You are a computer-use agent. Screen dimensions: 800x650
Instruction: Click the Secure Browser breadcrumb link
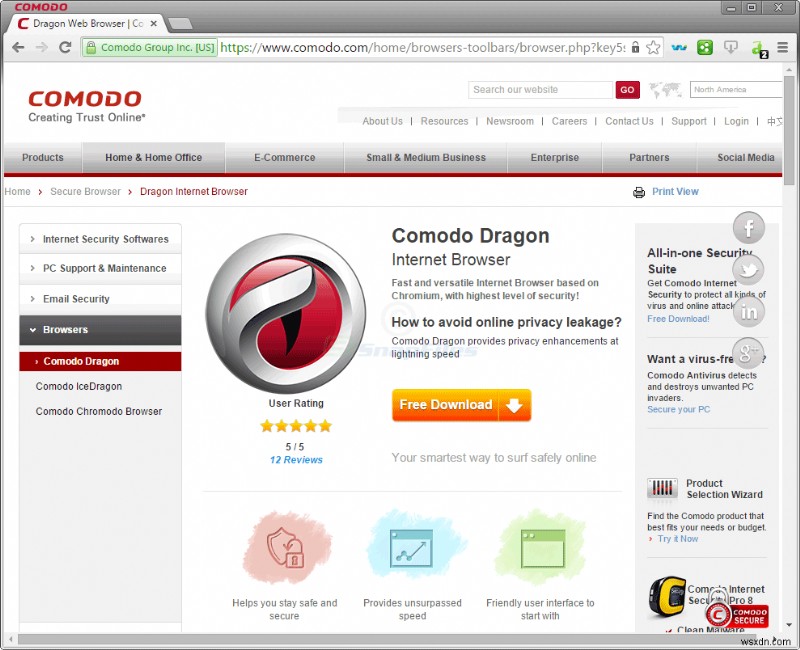click(x=85, y=192)
